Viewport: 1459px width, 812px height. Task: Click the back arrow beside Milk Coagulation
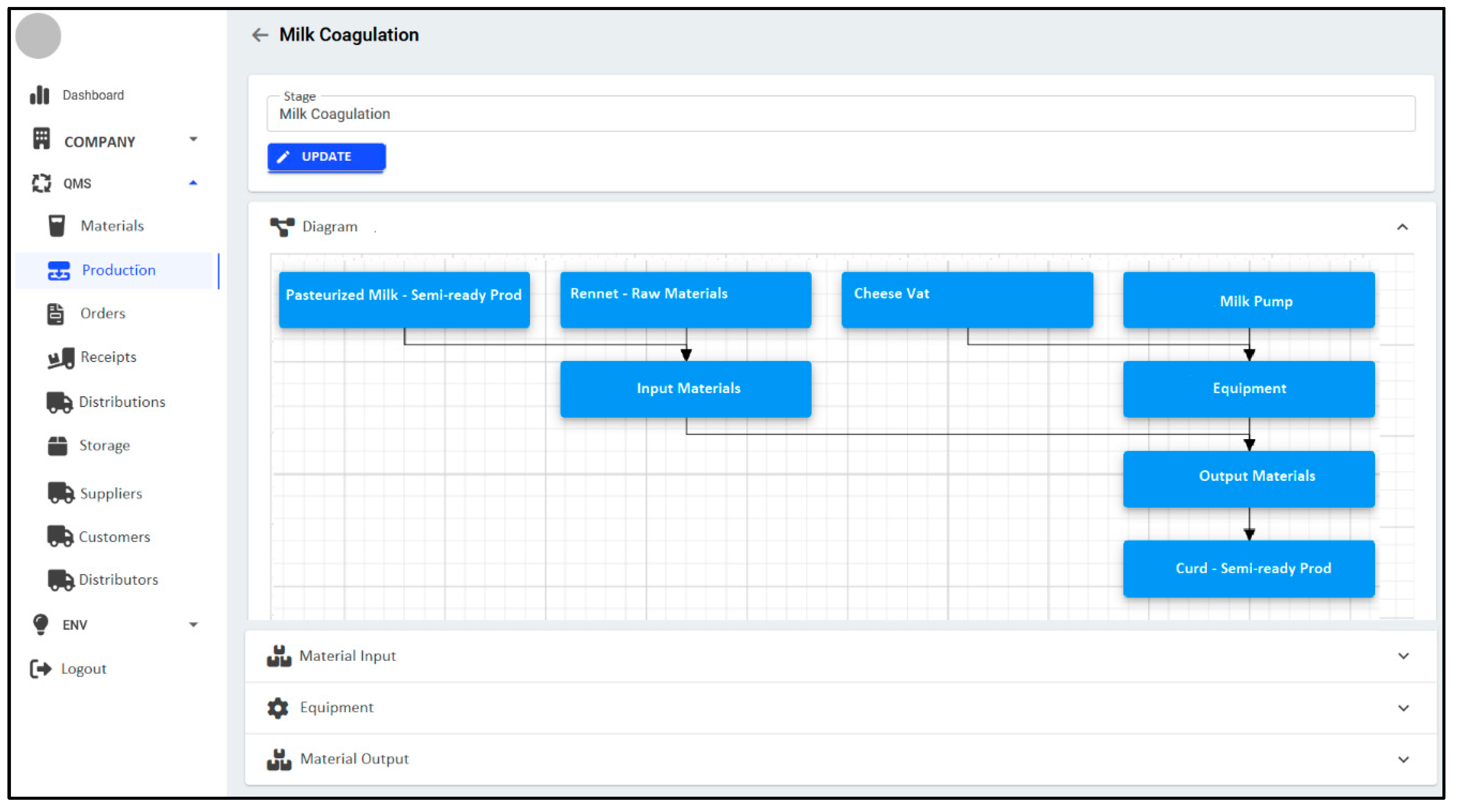(260, 35)
